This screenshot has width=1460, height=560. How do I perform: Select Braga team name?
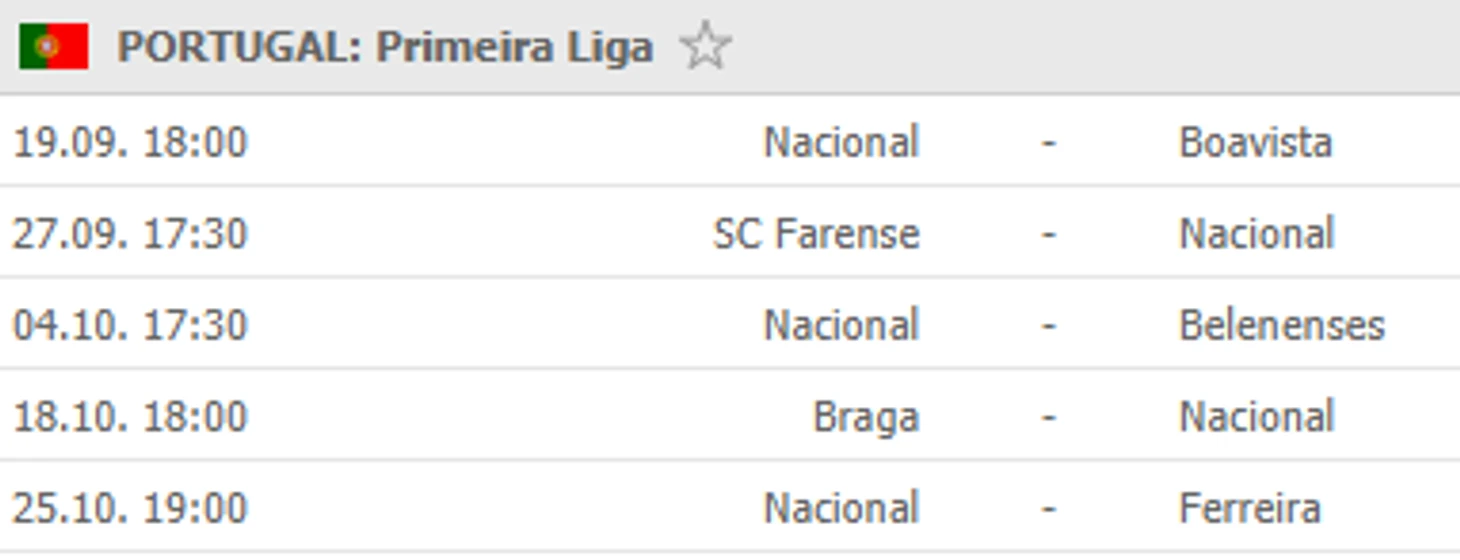click(866, 417)
